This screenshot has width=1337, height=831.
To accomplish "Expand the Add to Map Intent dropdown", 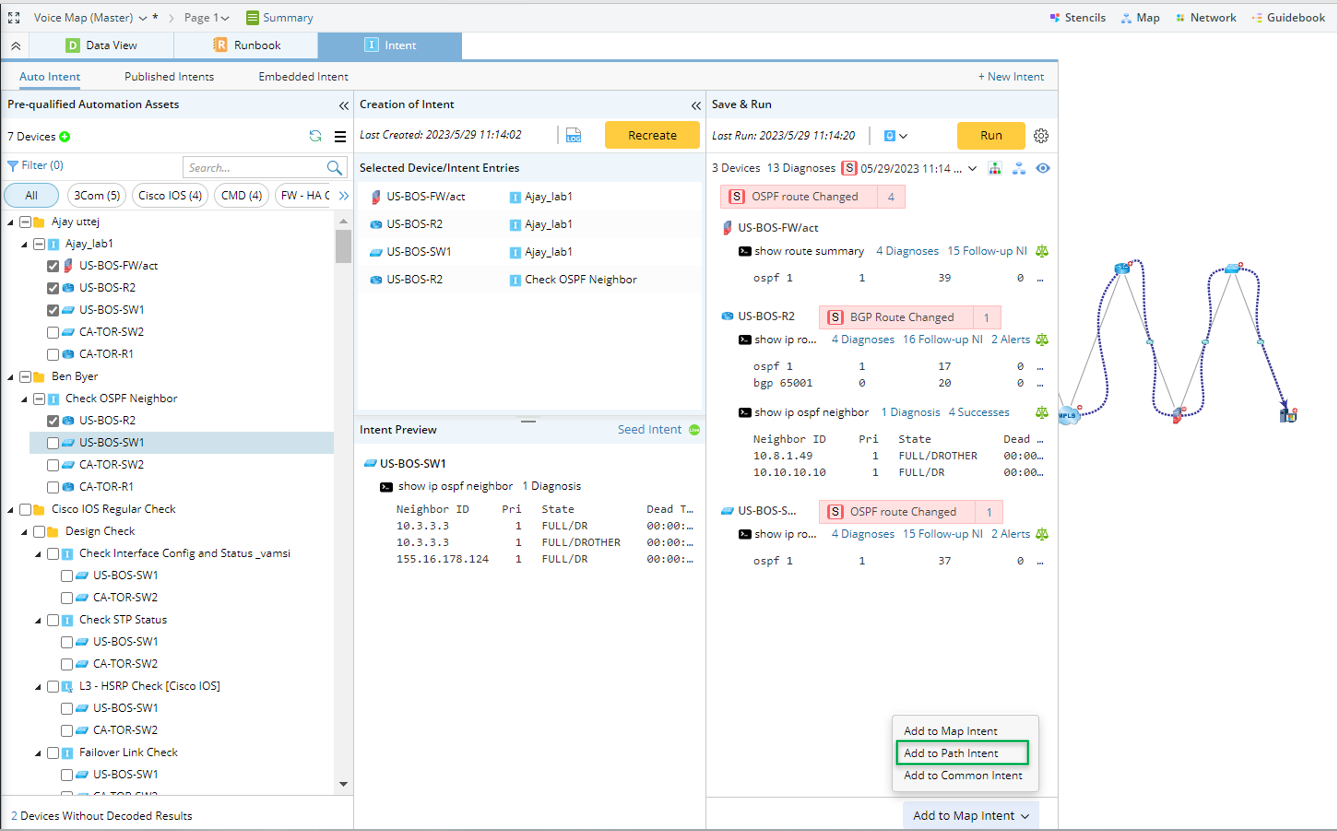I will pyautogui.click(x=970, y=816).
